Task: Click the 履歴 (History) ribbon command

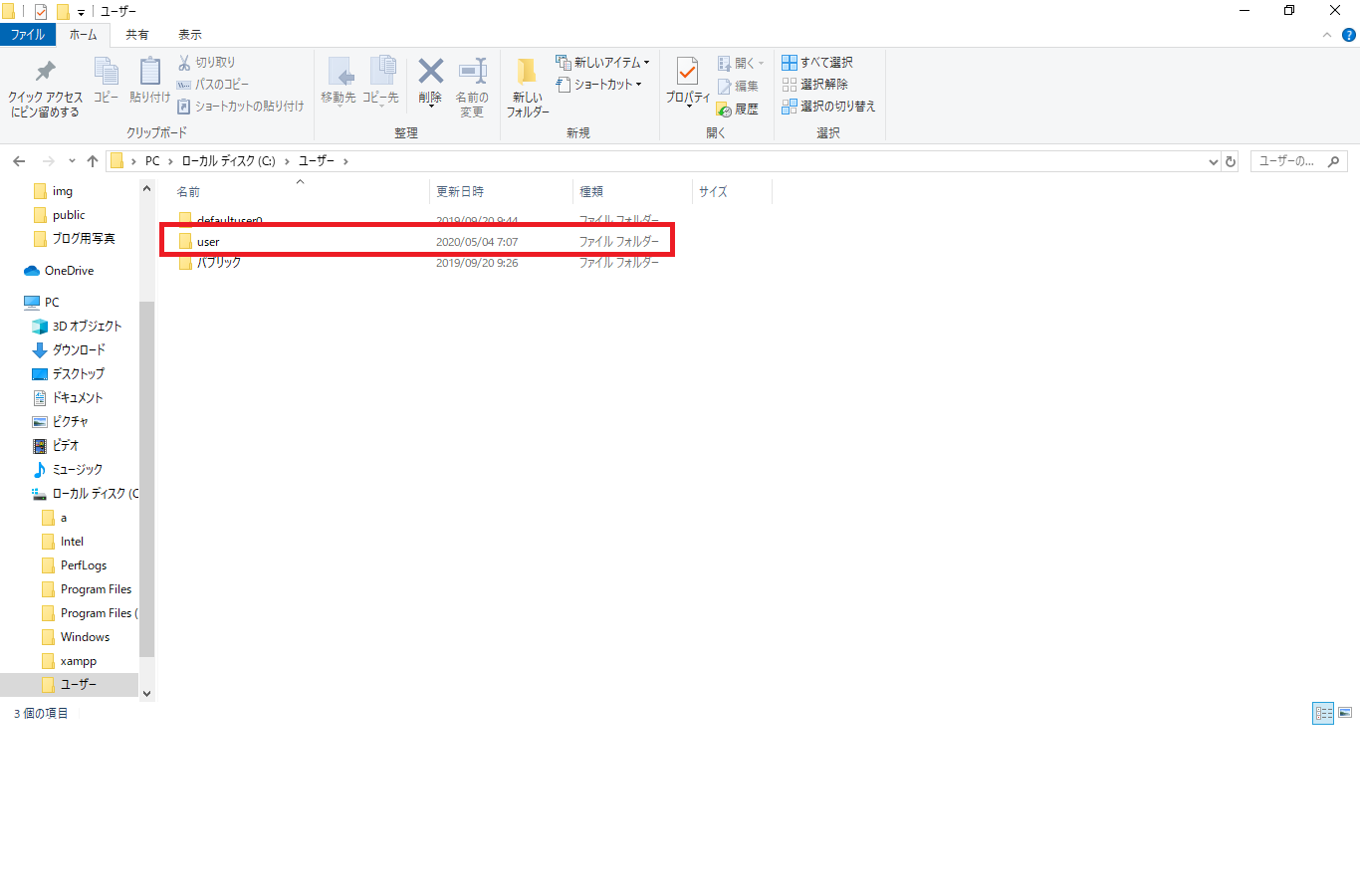Action: [738, 110]
